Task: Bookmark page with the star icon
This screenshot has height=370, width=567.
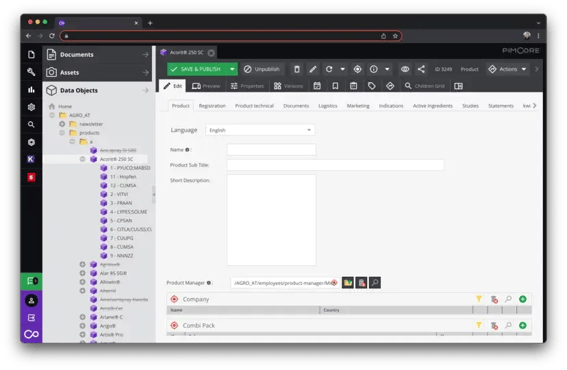Action: pos(395,36)
